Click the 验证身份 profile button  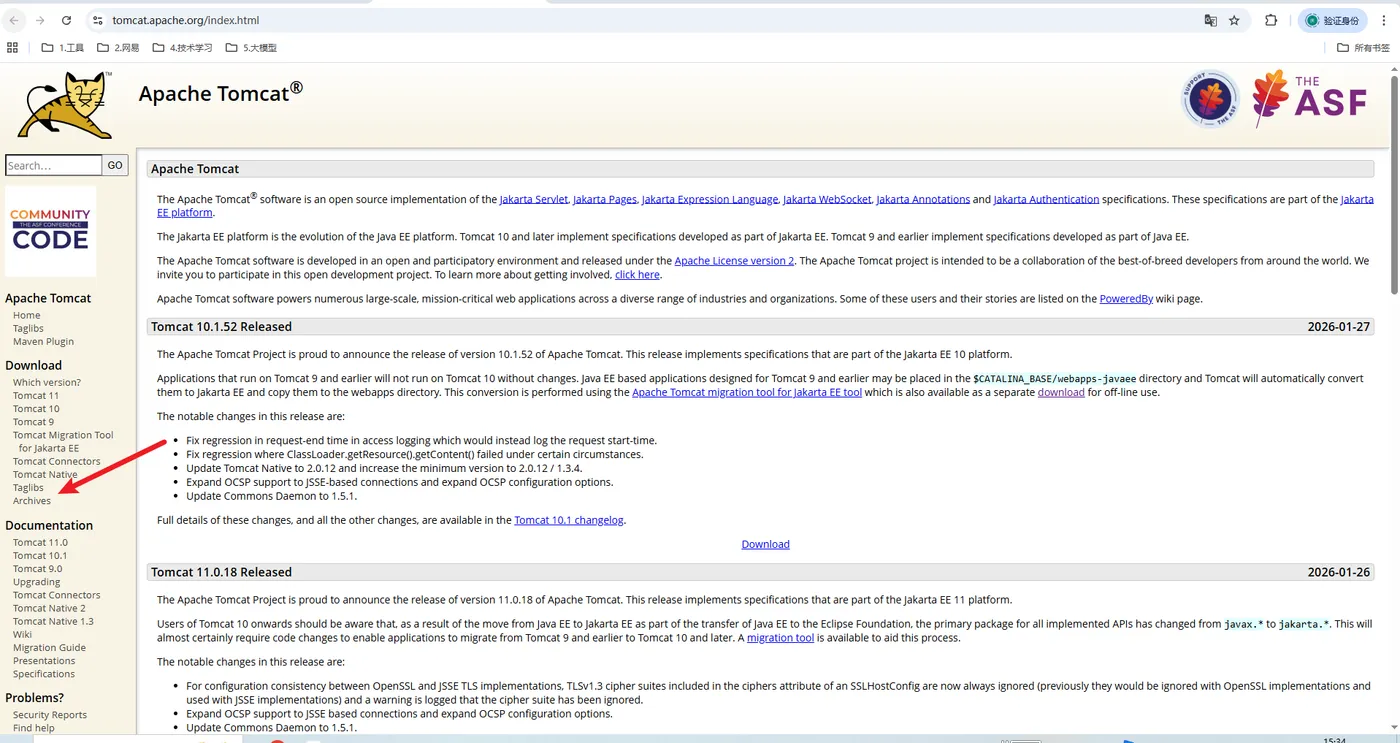pyautogui.click(x=1333, y=20)
